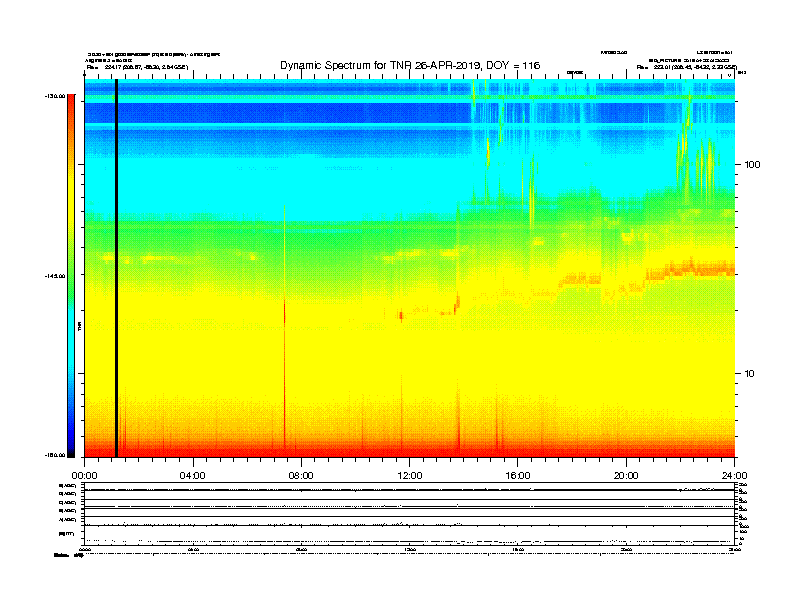Click the 16:00 time axis label
This screenshot has height=612, width=792.
pyautogui.click(x=518, y=476)
